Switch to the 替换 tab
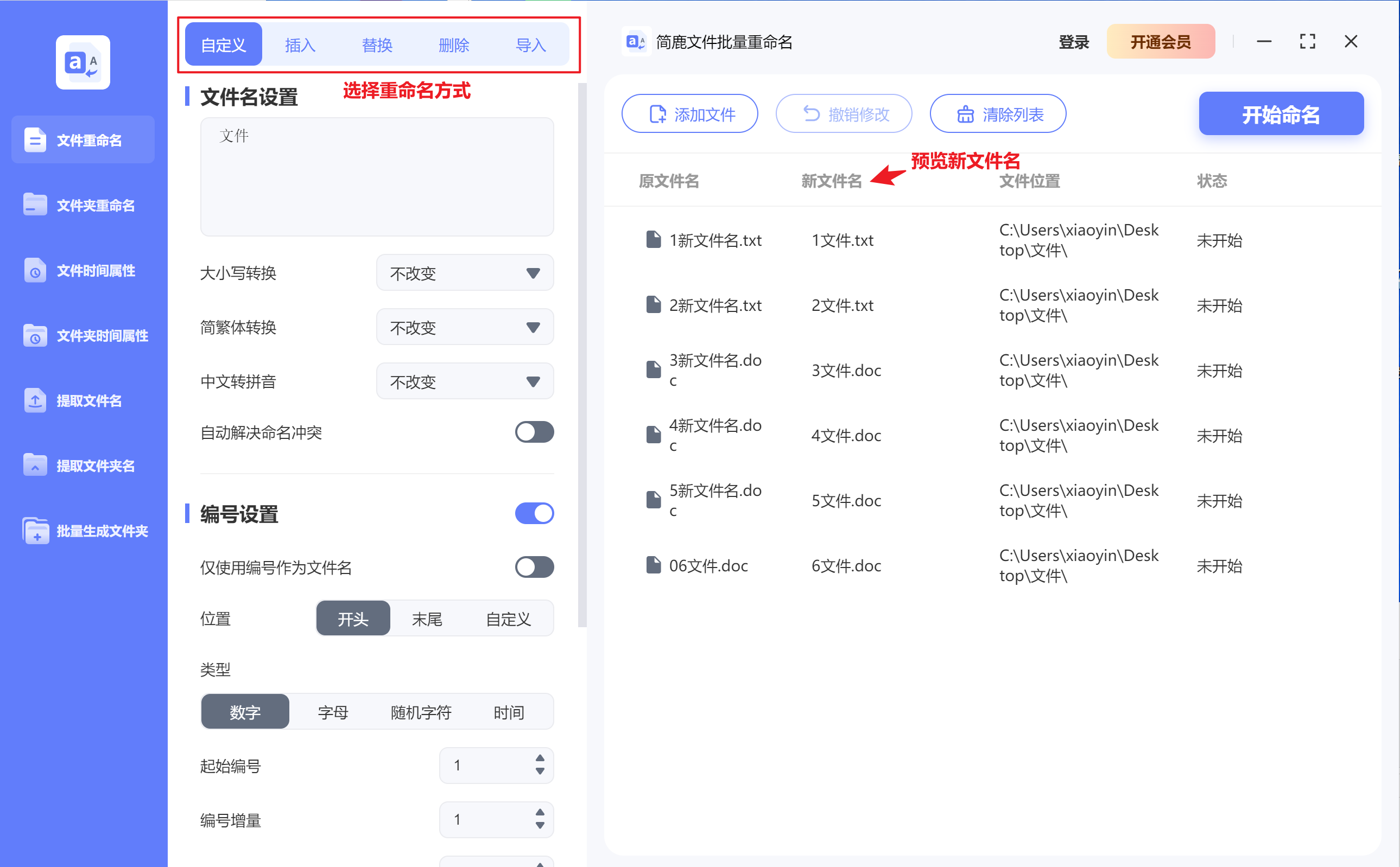Image resolution: width=1400 pixels, height=867 pixels. point(376,44)
